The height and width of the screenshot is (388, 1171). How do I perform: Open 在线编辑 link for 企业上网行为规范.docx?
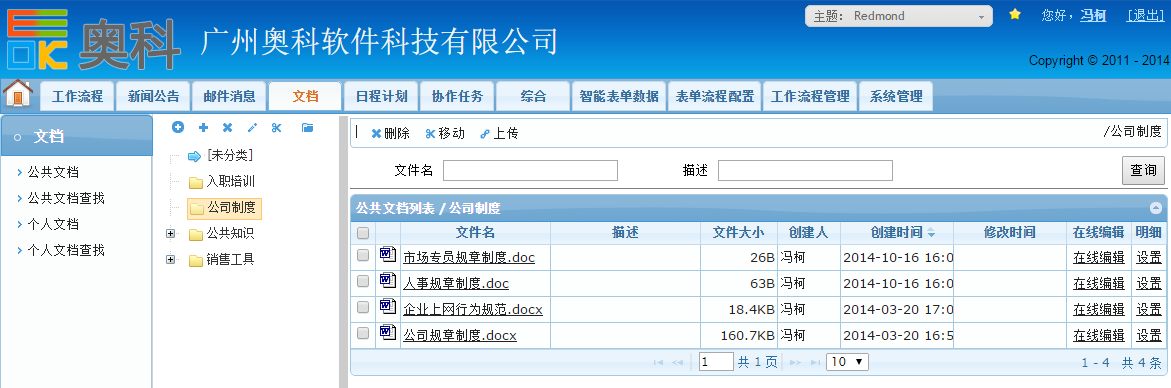point(1099,309)
